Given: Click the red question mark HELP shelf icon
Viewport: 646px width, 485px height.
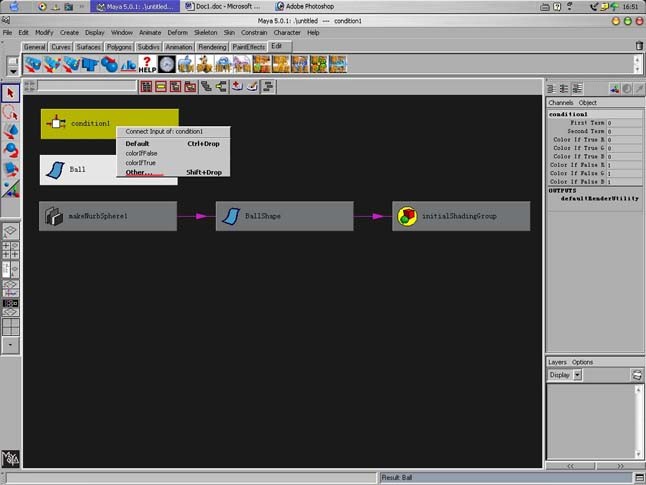Looking at the screenshot, I should pos(147,64).
